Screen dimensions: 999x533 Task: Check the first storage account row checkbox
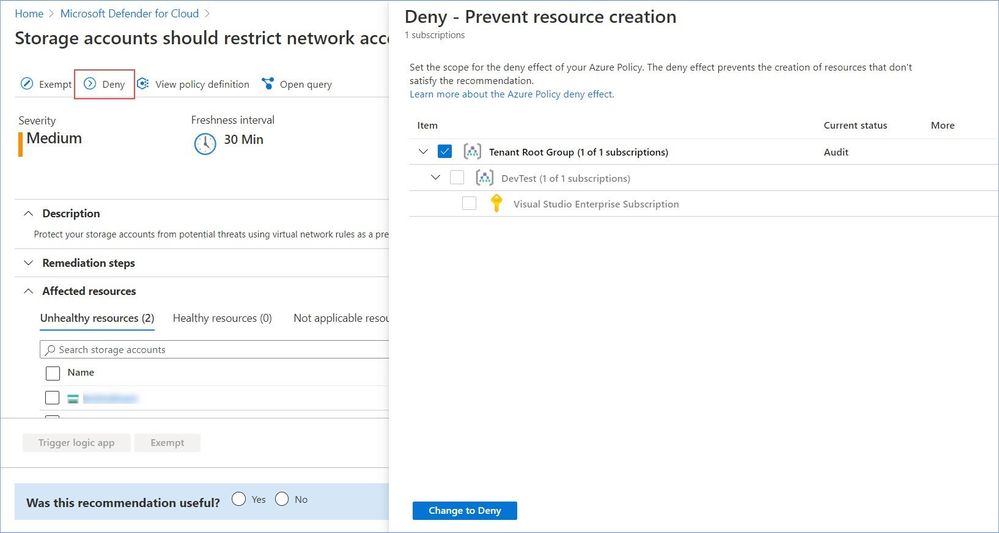point(52,398)
